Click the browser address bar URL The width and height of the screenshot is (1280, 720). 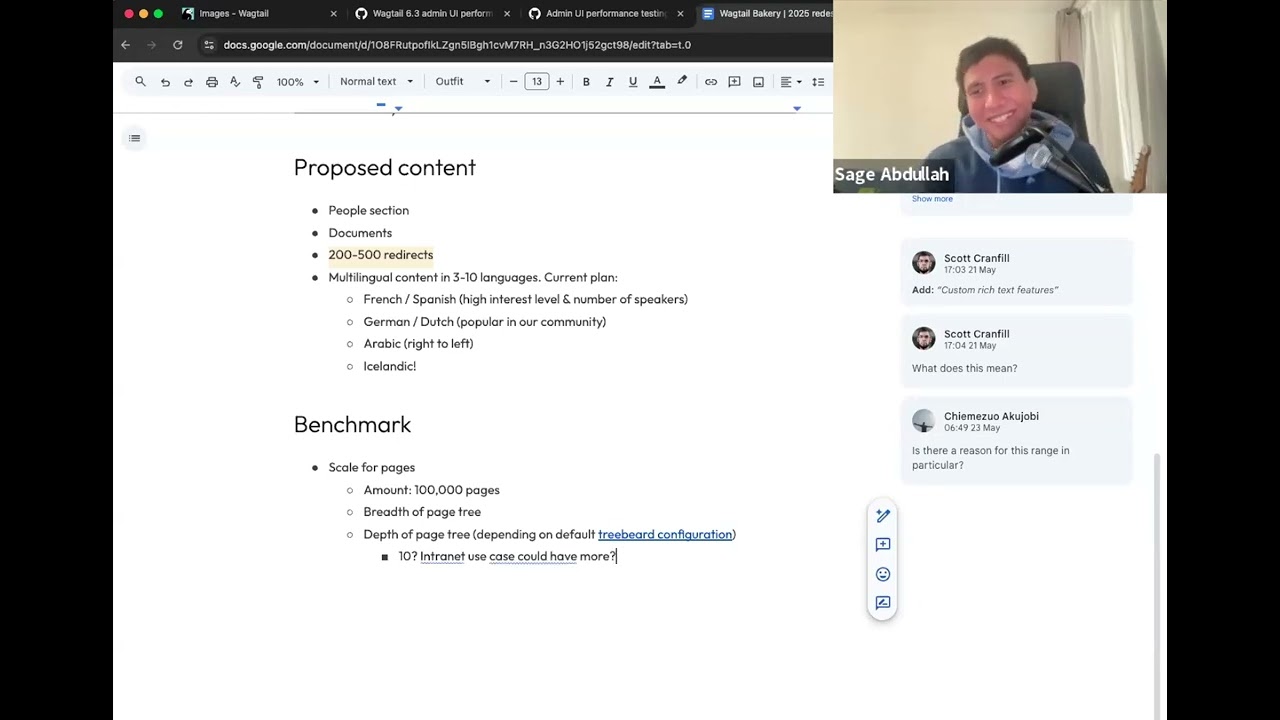(x=457, y=45)
